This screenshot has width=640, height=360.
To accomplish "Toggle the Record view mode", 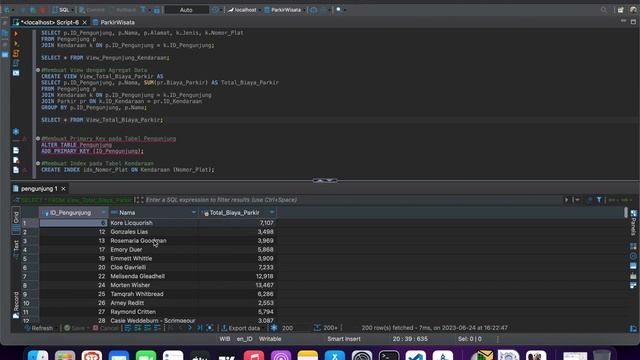I will pos(16,304).
